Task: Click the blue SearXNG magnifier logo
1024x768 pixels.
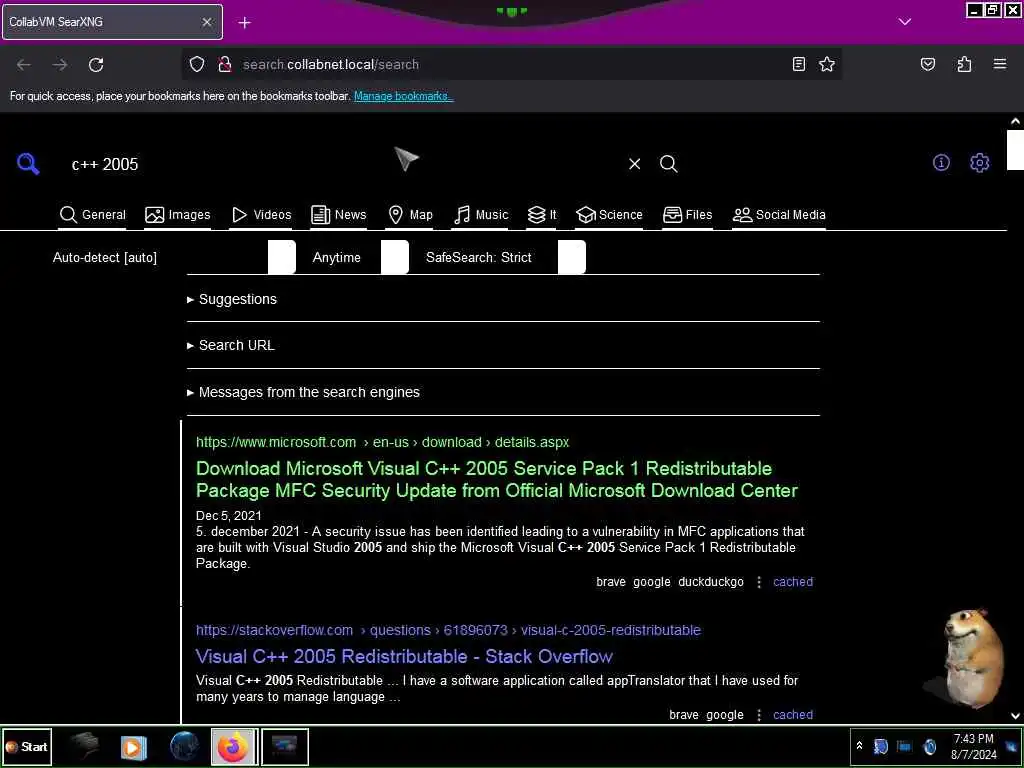Action: pos(28,163)
